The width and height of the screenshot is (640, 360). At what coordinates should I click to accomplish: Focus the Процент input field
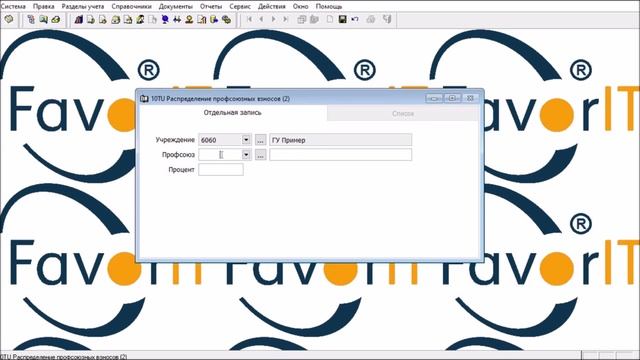(221, 170)
